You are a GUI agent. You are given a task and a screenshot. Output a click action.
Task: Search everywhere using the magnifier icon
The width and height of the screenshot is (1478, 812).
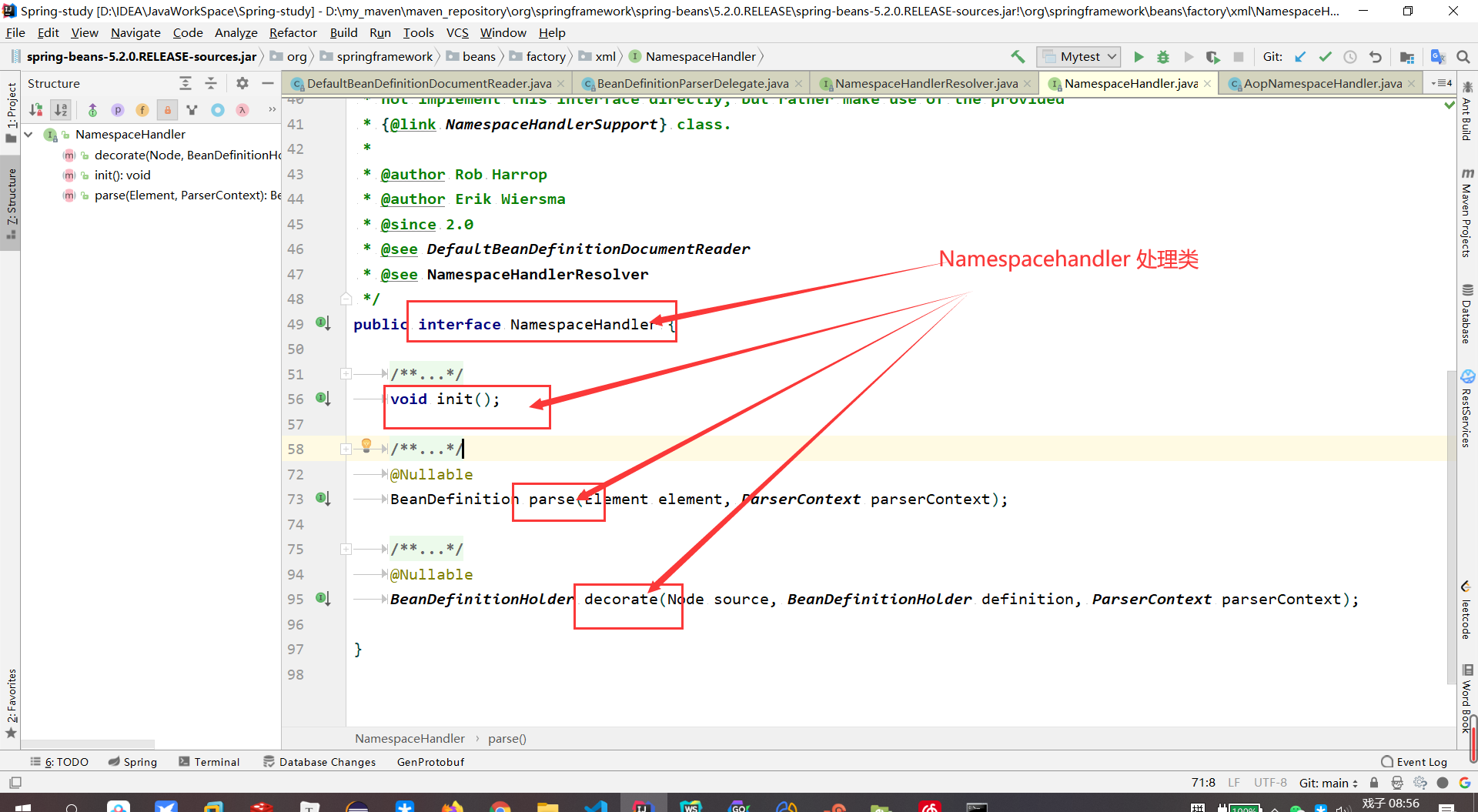(1463, 56)
